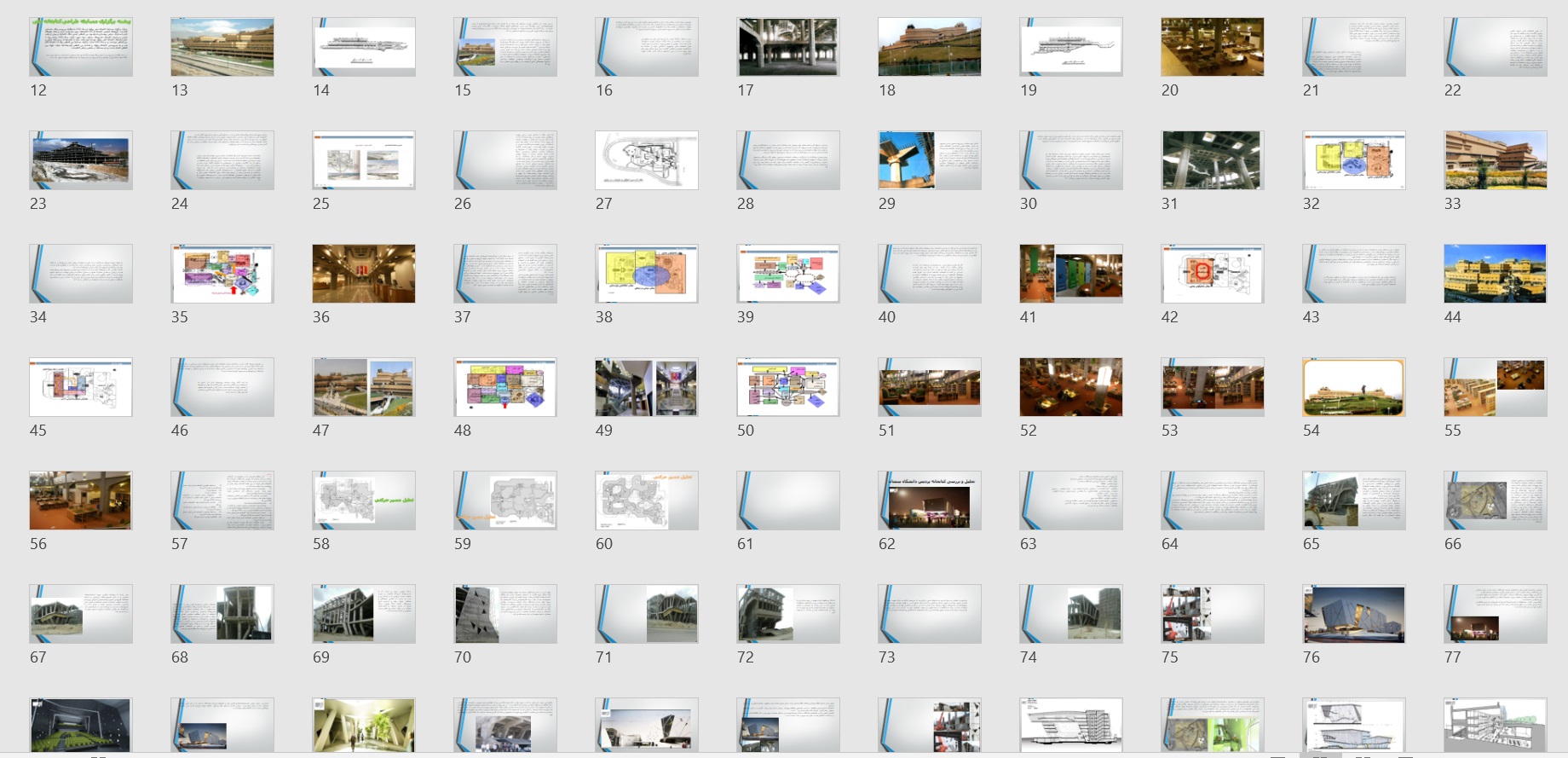The width and height of the screenshot is (1568, 758).
Task: Select slide 27 site plan drawing
Action: (x=647, y=160)
